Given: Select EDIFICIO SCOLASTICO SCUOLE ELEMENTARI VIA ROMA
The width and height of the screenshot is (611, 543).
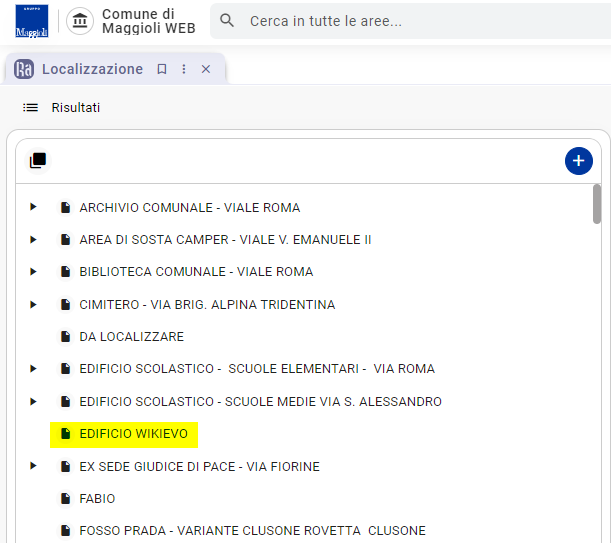Looking at the screenshot, I should (x=257, y=368).
